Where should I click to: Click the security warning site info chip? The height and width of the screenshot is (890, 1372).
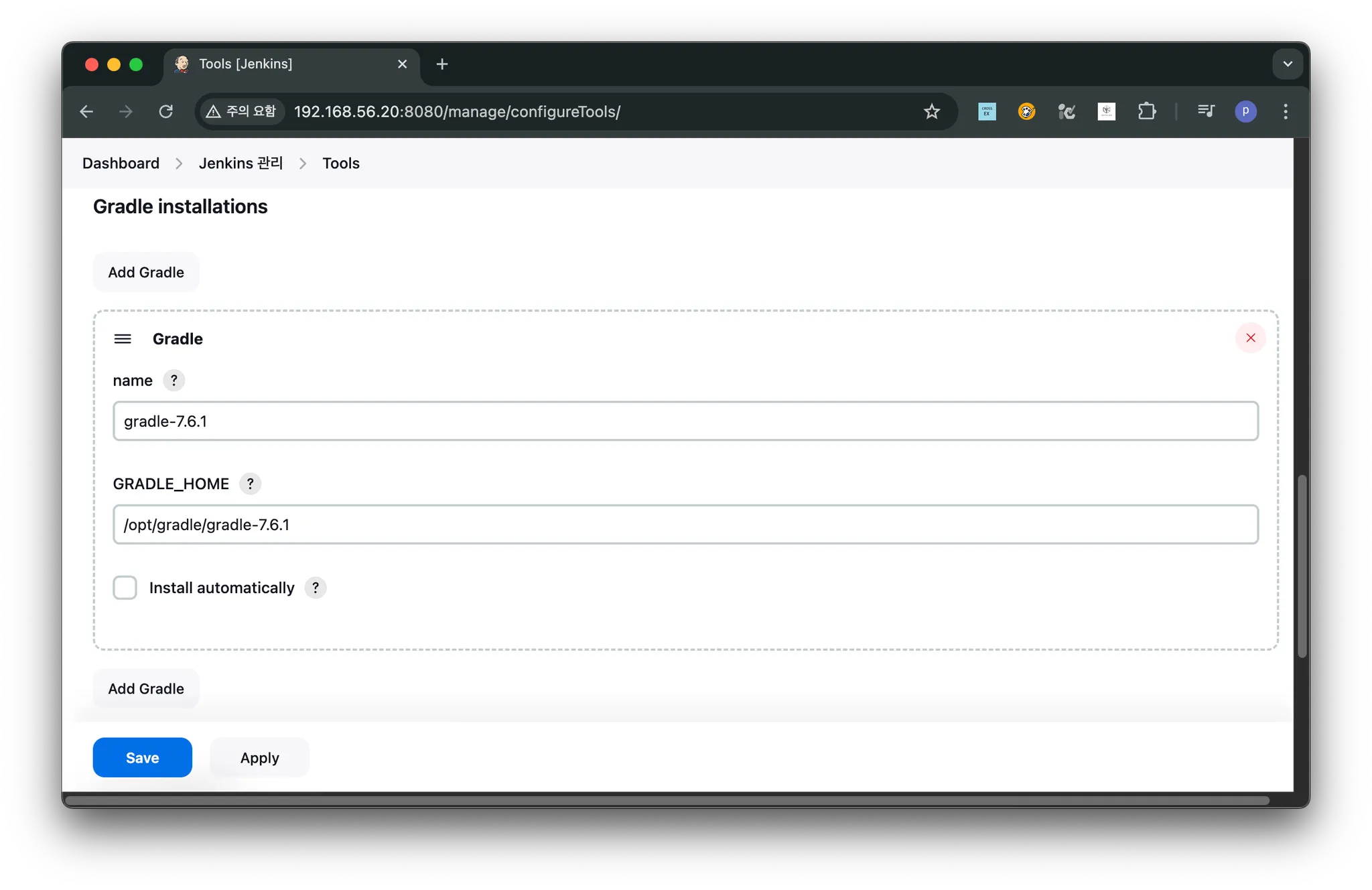pyautogui.click(x=241, y=111)
